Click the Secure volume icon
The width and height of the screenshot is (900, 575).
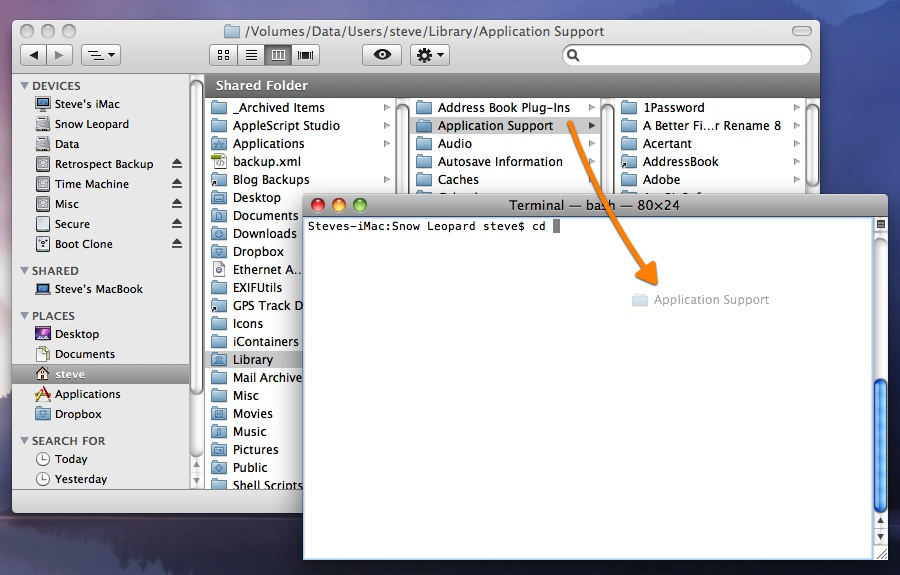click(42, 224)
